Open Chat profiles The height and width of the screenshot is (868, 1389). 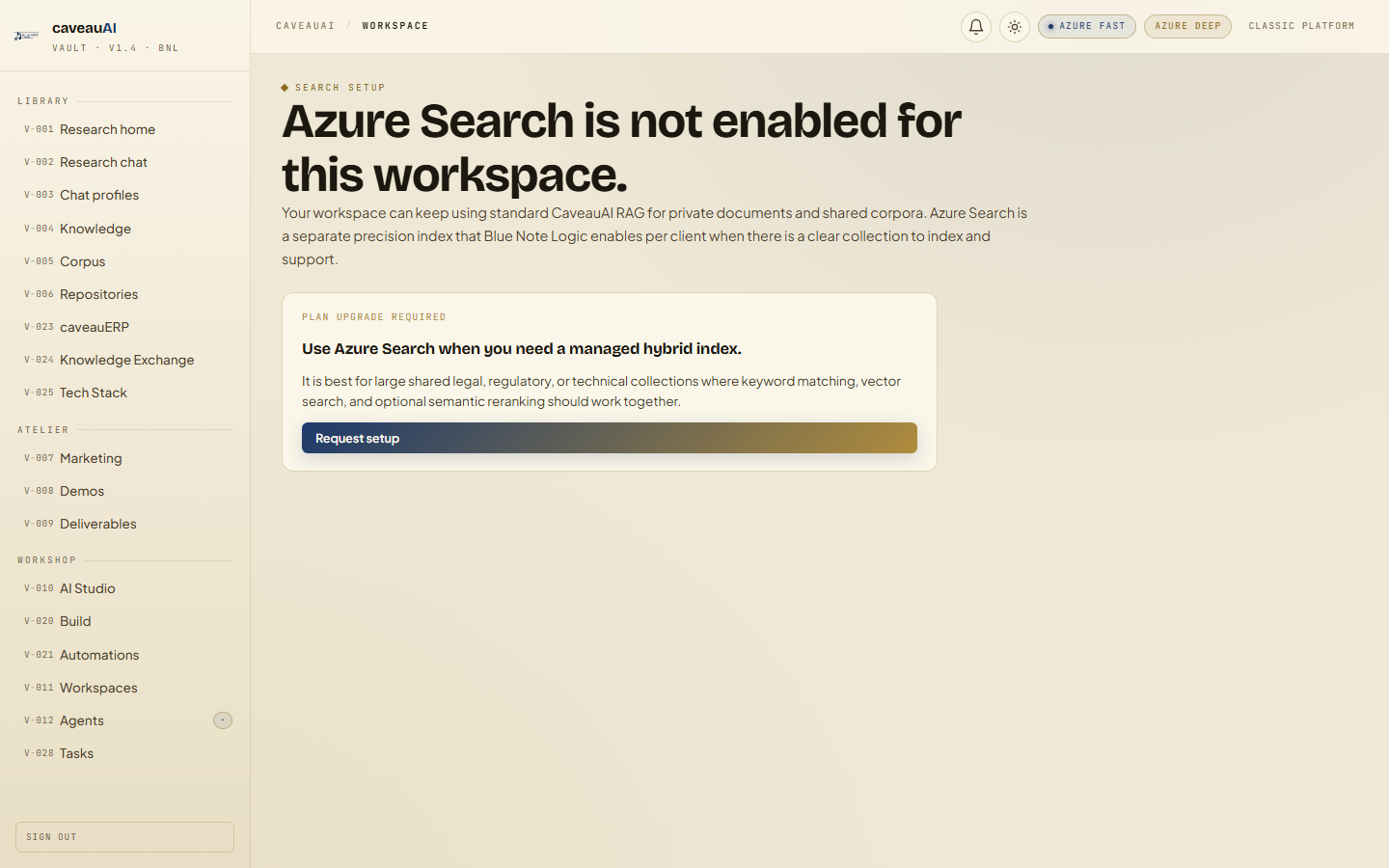click(125, 195)
